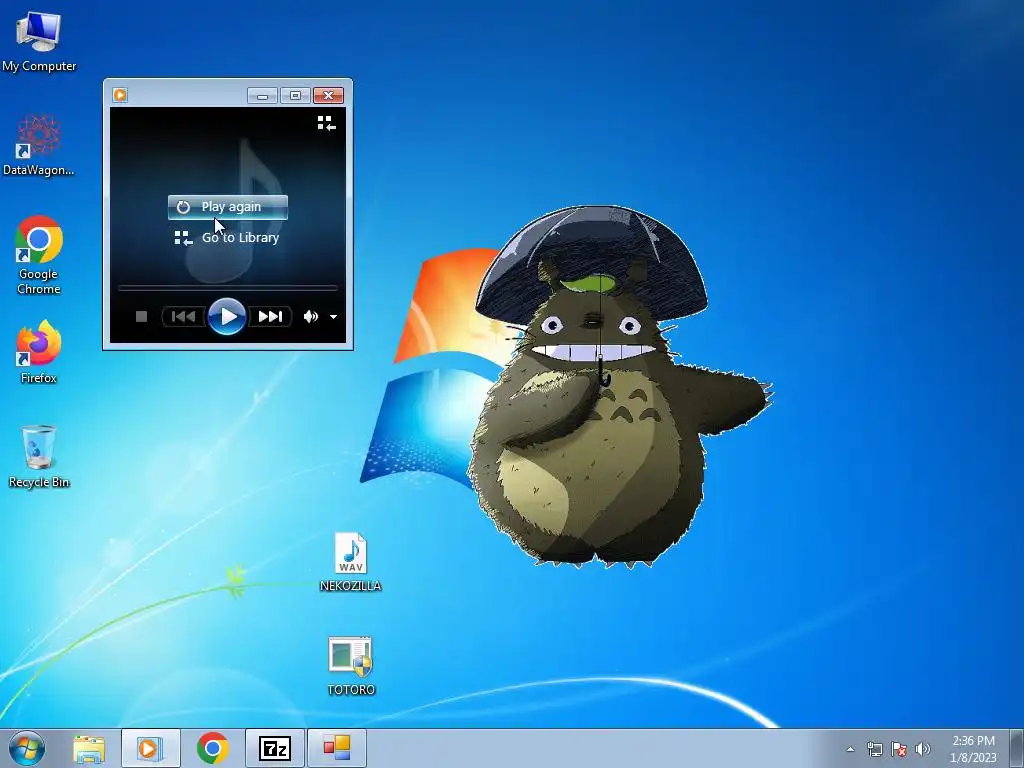Open the Windows Start menu
Image resolution: width=1024 pixels, height=768 pixels.
27,748
